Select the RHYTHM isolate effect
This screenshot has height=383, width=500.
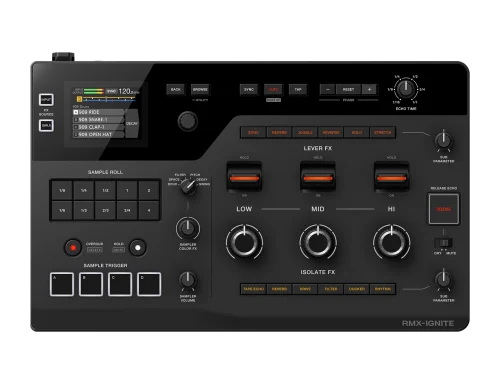(383, 289)
